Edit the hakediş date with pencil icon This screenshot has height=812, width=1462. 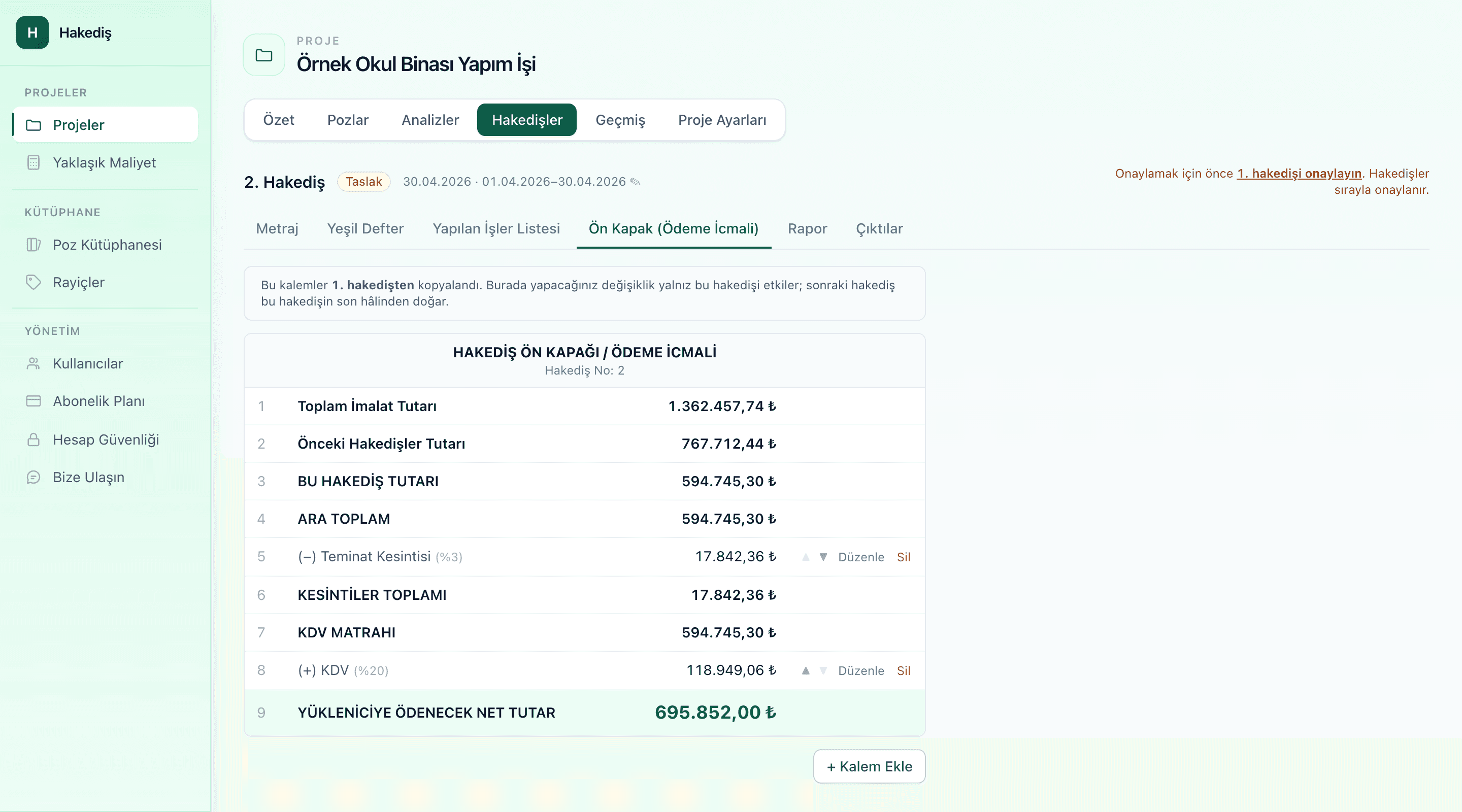[636, 182]
